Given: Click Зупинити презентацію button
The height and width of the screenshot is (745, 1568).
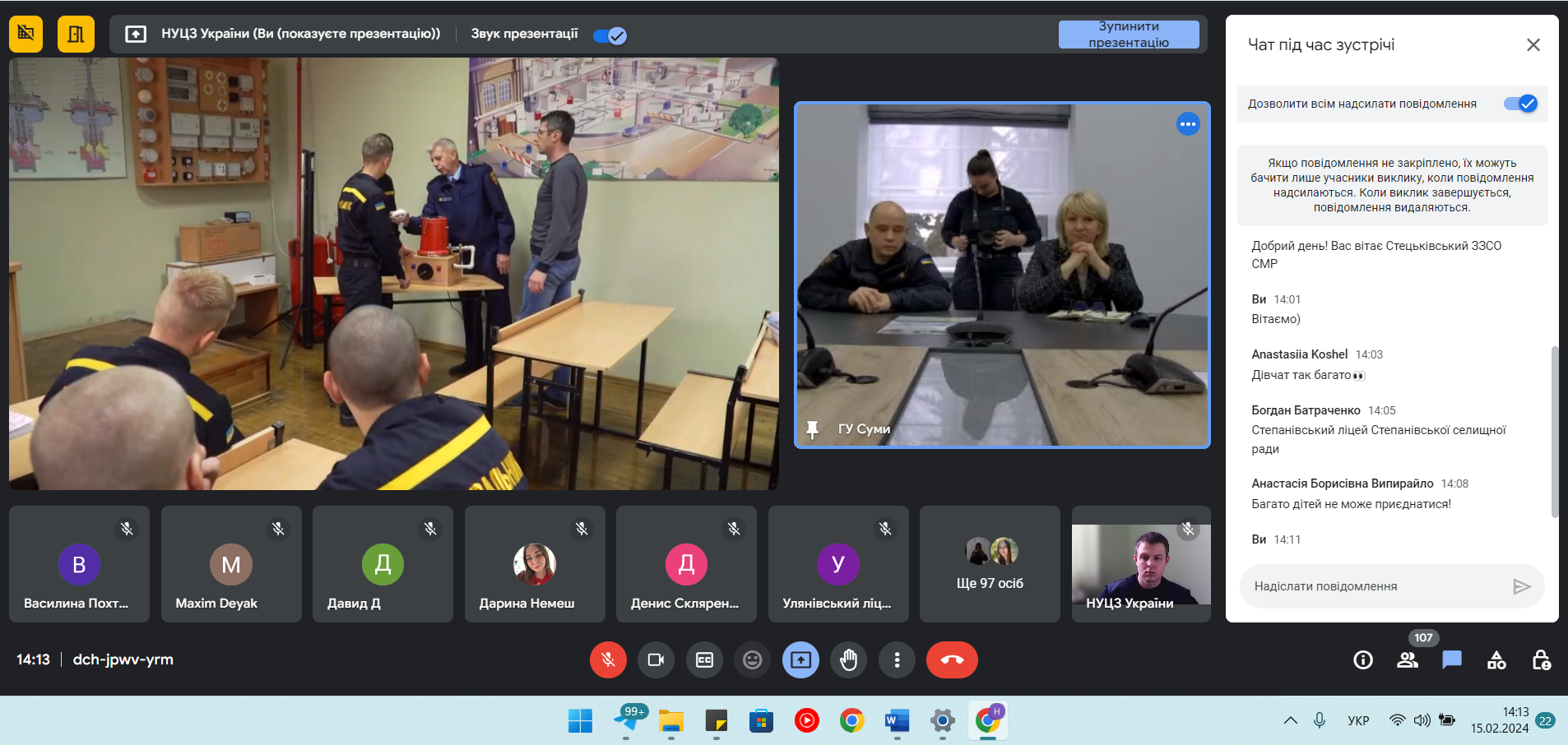Looking at the screenshot, I should click(x=1128, y=35).
